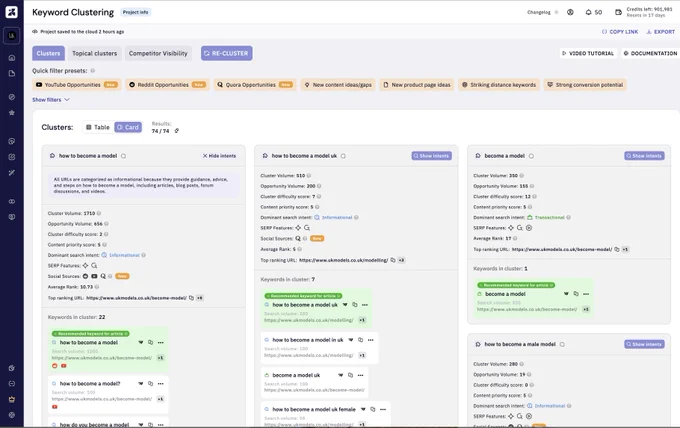This screenshot has width=680, height=428.
Task: Copy top ranking URL of 'how to become a model' cluster
Action: point(191,298)
